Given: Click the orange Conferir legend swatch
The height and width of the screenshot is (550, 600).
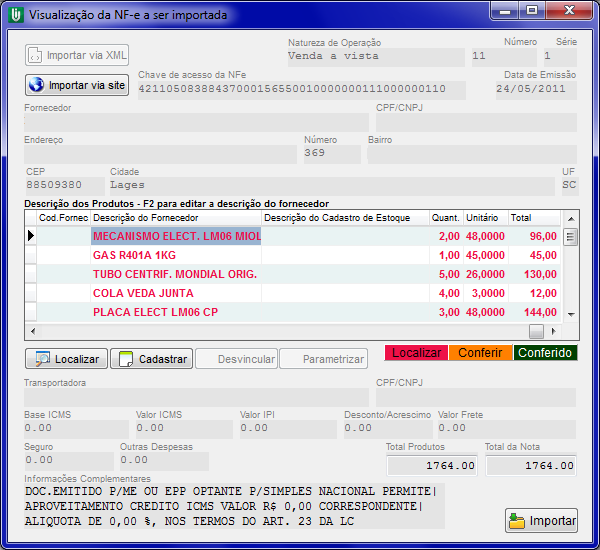Looking at the screenshot, I should [x=480, y=353].
